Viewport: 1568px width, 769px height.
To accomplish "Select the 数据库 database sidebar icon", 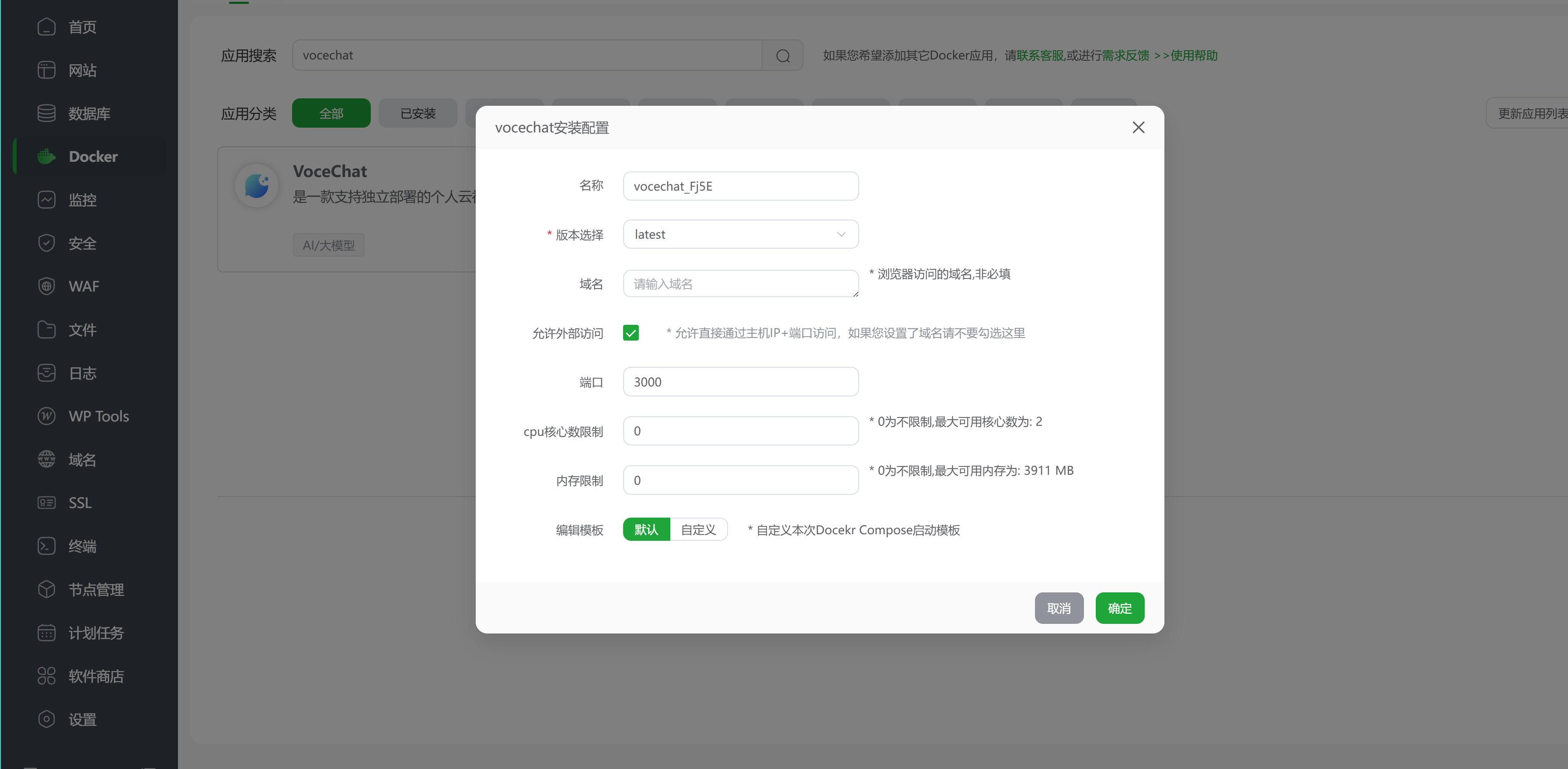I will (x=46, y=113).
